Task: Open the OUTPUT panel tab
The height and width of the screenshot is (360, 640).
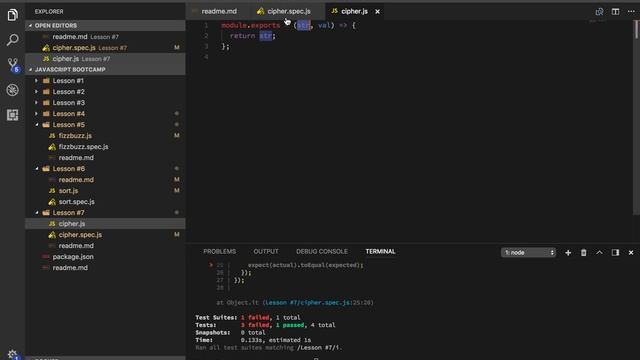Action: (x=266, y=251)
